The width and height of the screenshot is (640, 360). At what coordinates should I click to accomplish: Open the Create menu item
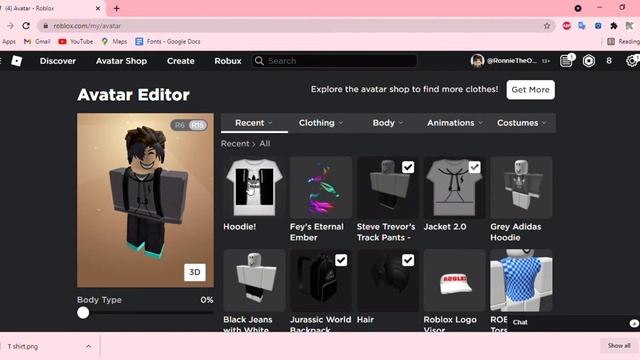[x=181, y=61]
